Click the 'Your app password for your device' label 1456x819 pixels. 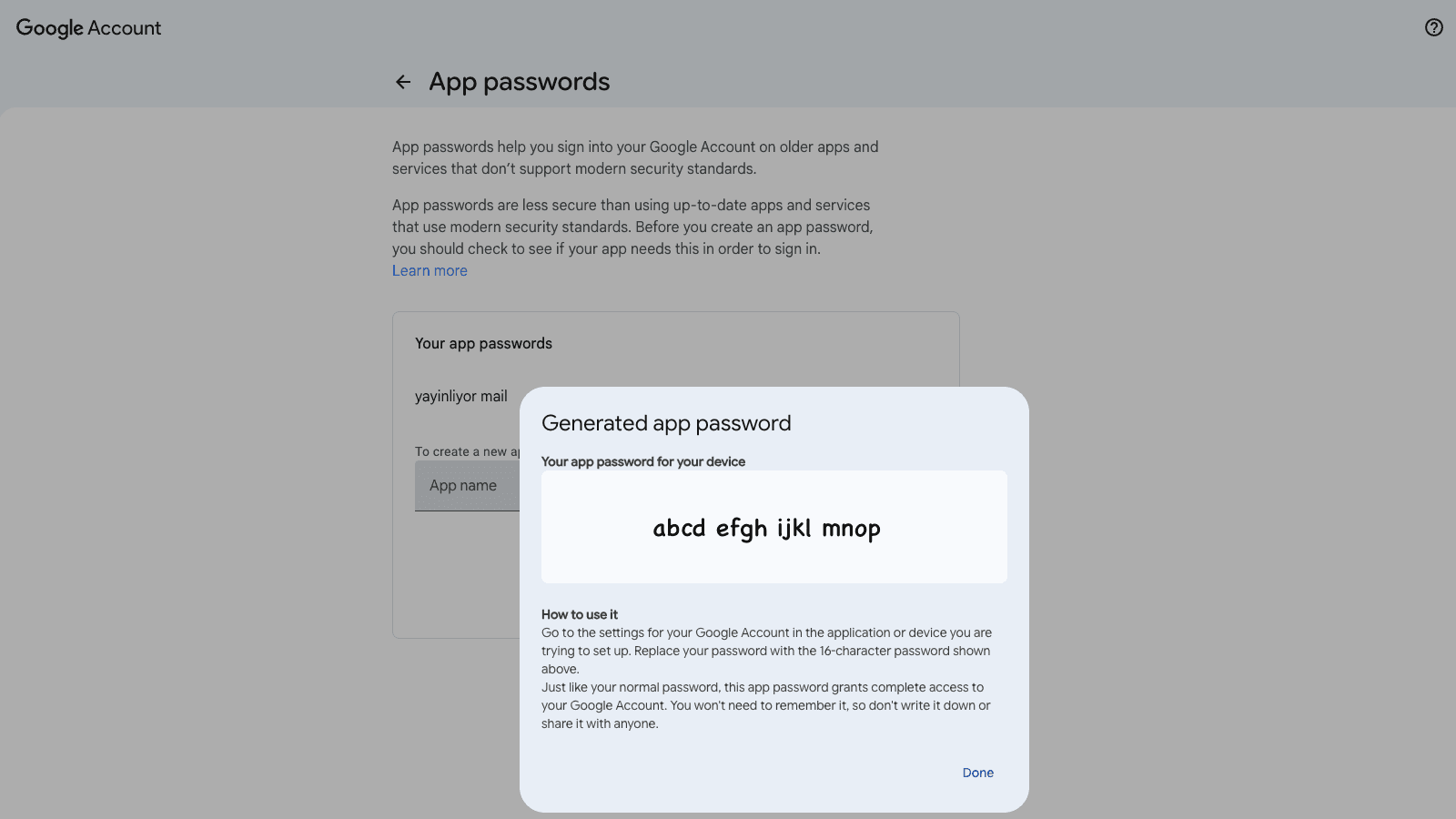pyautogui.click(x=643, y=461)
